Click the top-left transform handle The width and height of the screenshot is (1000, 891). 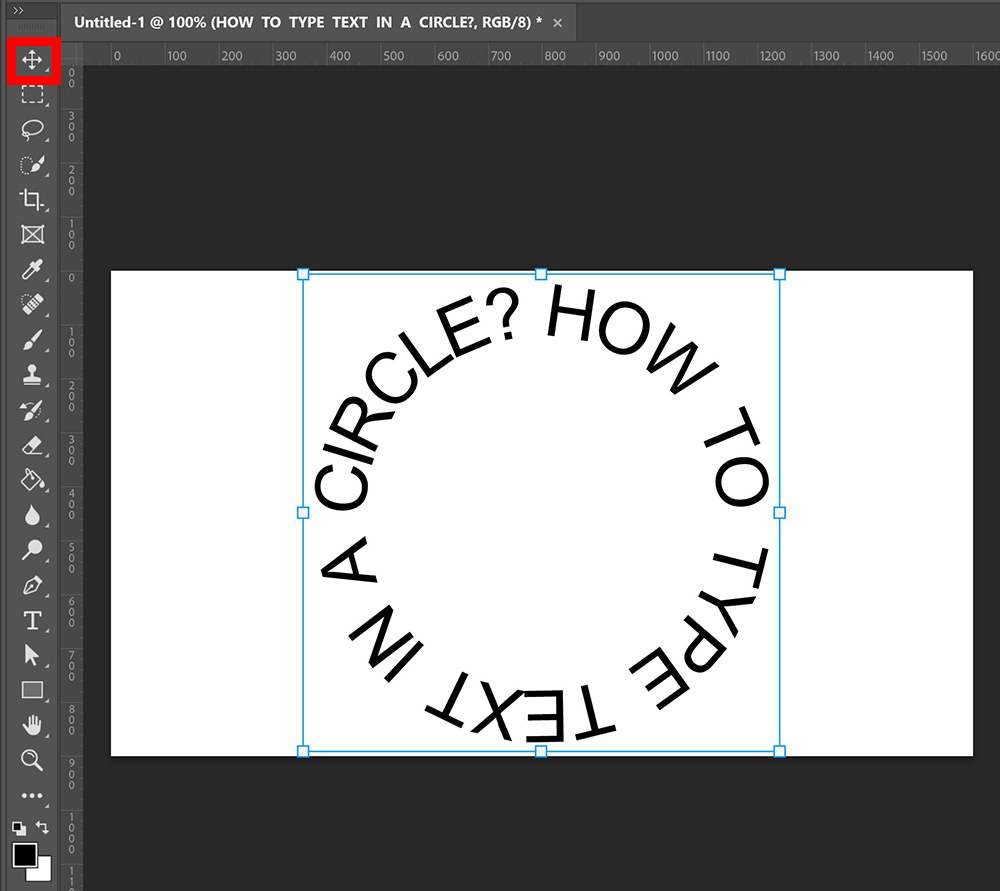(303, 274)
